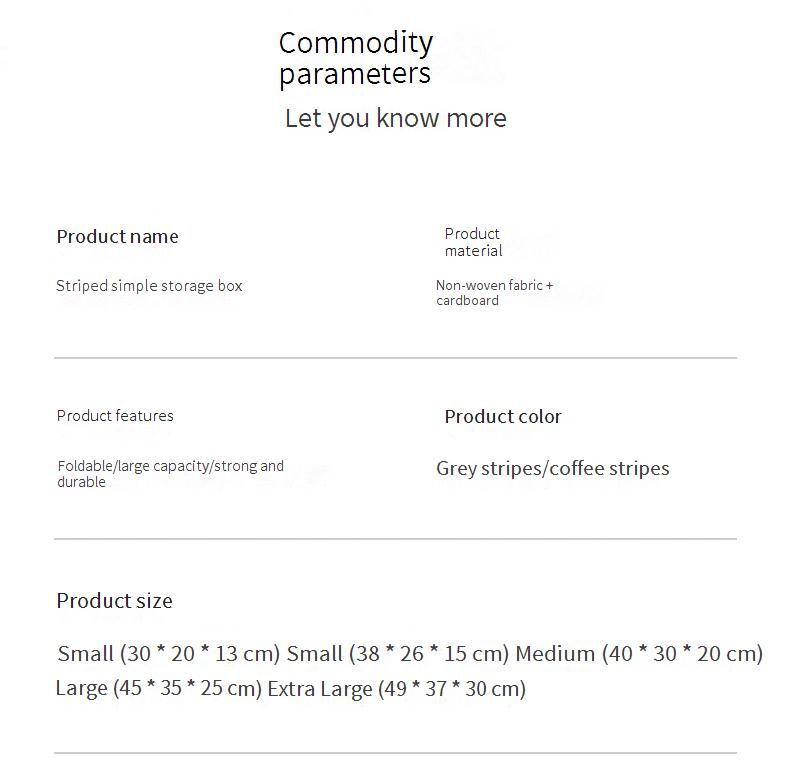Image resolution: width=790 pixels, height=779 pixels.
Task: Select the Product name label
Action: (x=117, y=237)
